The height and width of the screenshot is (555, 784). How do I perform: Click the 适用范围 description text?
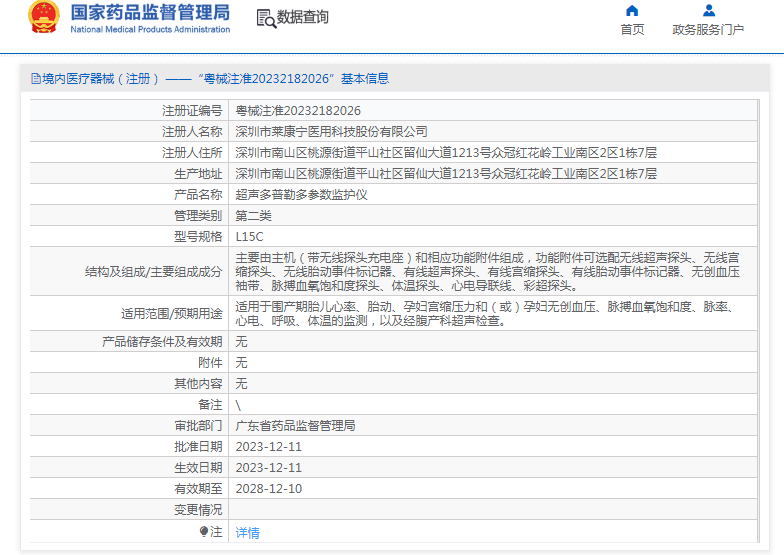point(485,314)
